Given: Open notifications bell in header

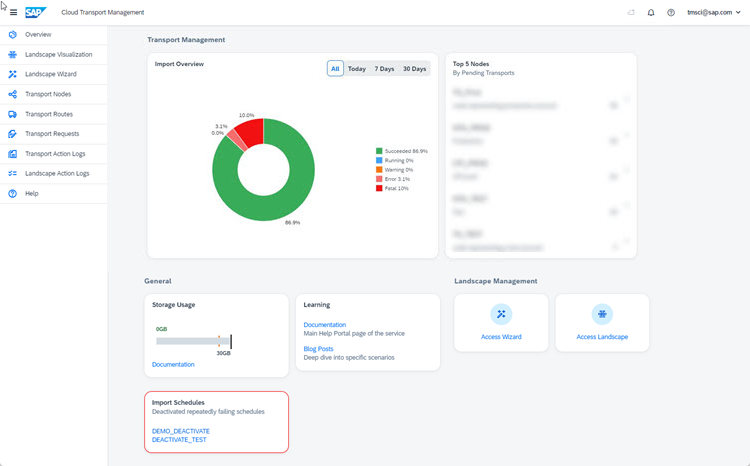Looking at the screenshot, I should pyautogui.click(x=651, y=12).
